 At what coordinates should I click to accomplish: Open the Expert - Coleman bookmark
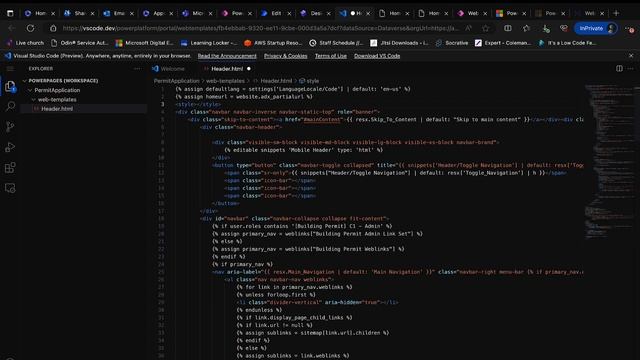pyautogui.click(x=503, y=43)
